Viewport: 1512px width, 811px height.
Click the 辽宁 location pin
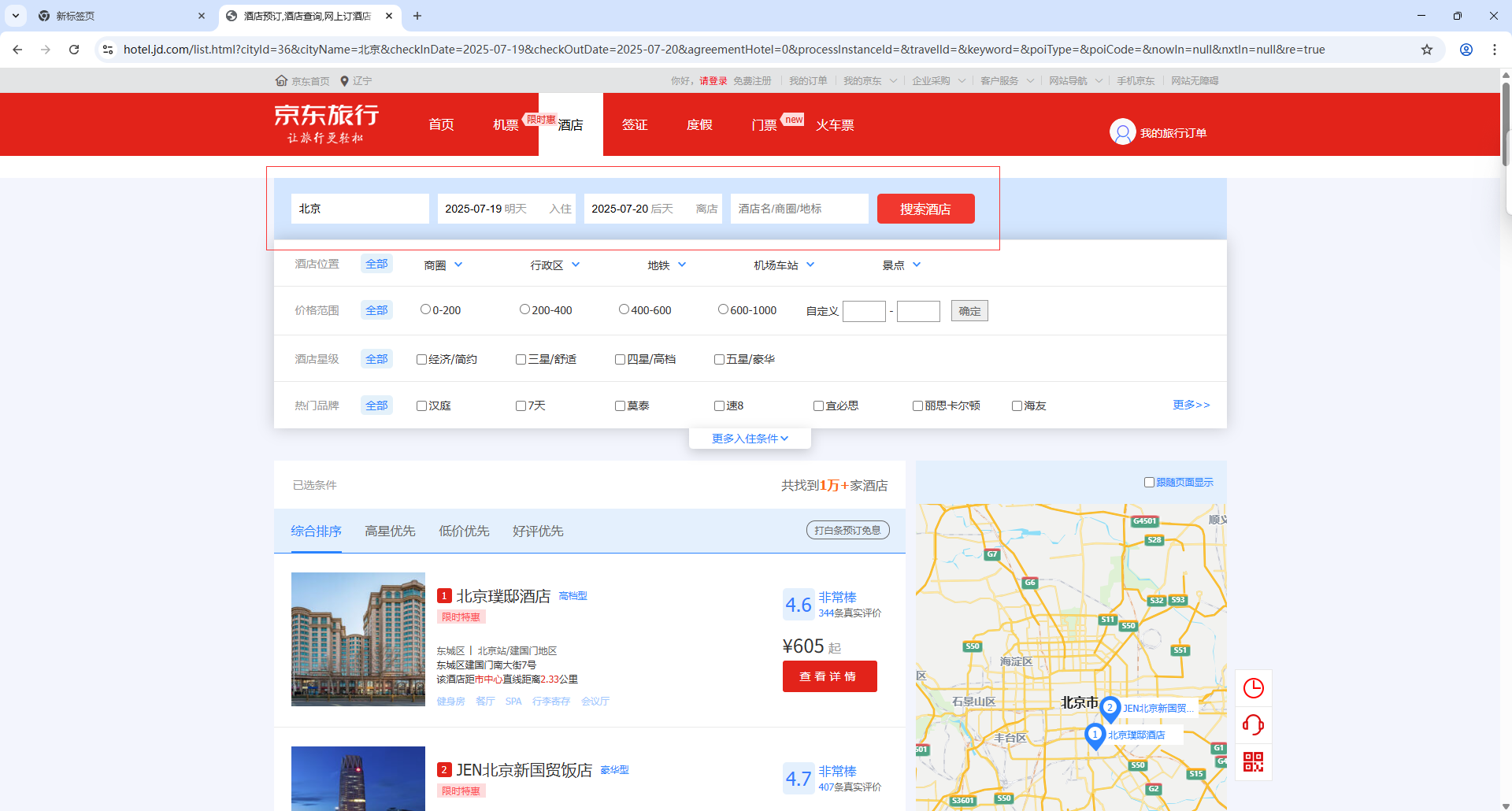(344, 80)
